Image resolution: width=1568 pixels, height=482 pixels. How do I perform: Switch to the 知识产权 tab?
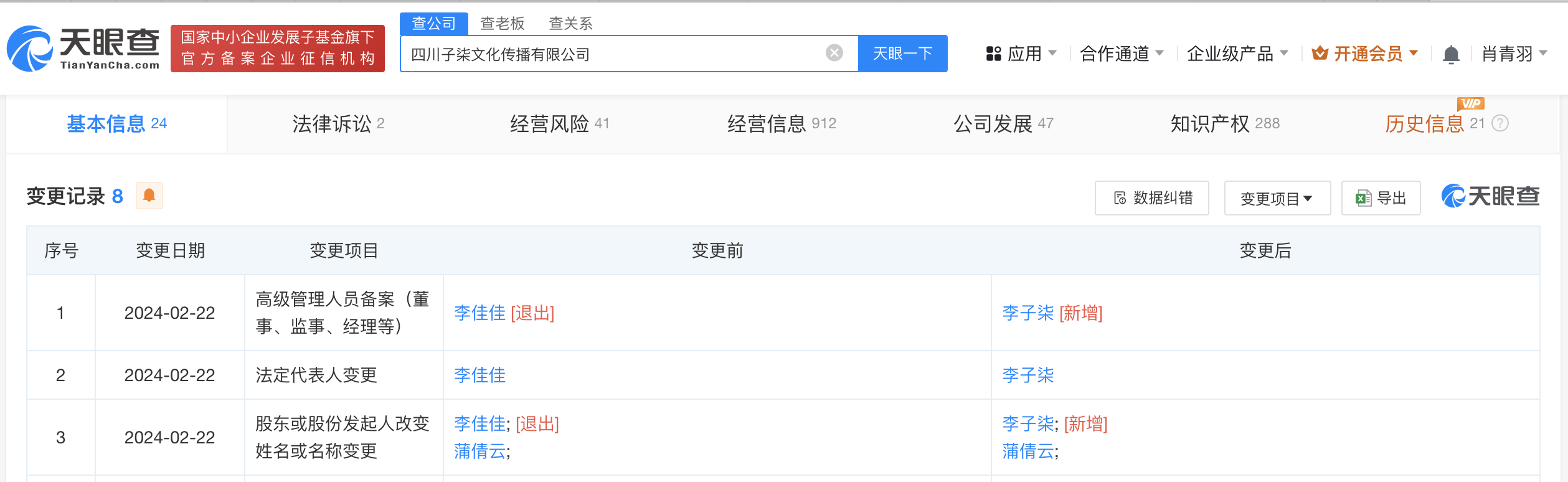tap(1224, 124)
